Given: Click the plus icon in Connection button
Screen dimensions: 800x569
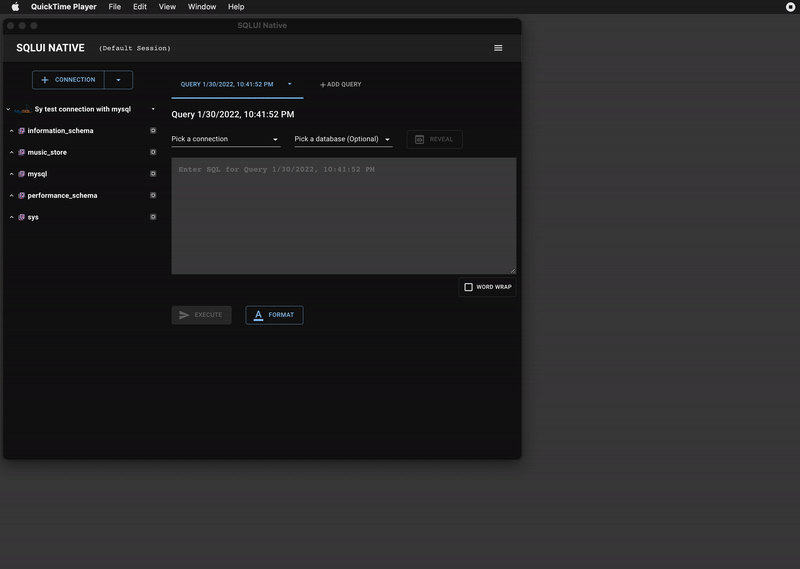Looking at the screenshot, I should 45,80.
